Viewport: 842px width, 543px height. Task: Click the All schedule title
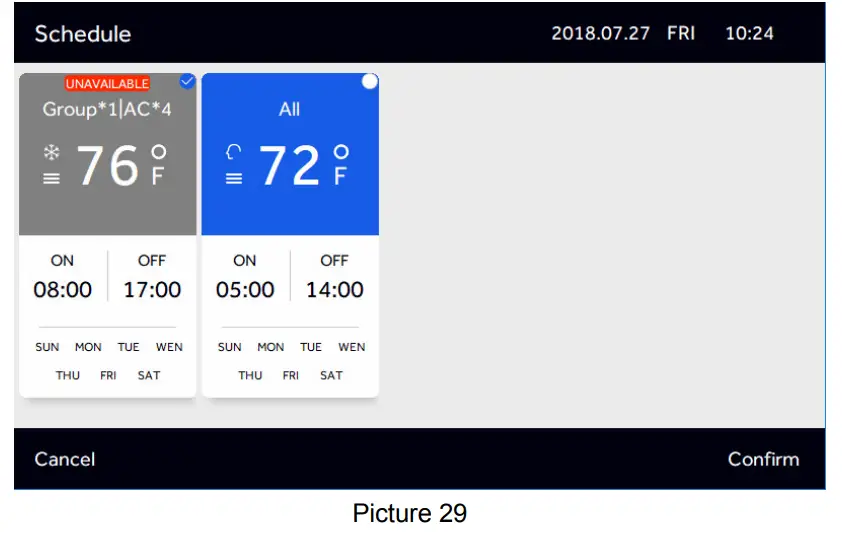(x=289, y=109)
